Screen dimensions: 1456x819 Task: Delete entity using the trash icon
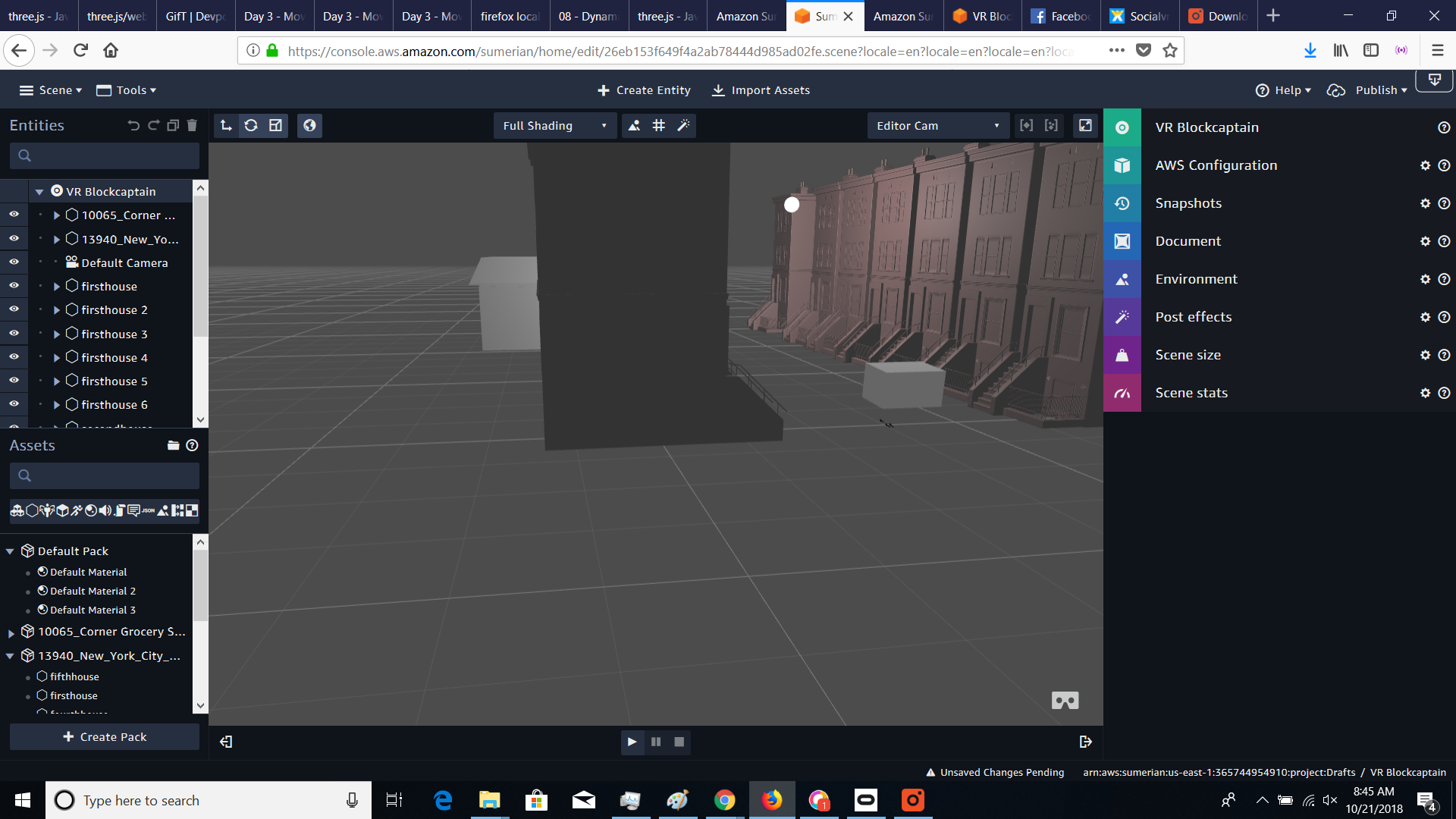(x=192, y=126)
